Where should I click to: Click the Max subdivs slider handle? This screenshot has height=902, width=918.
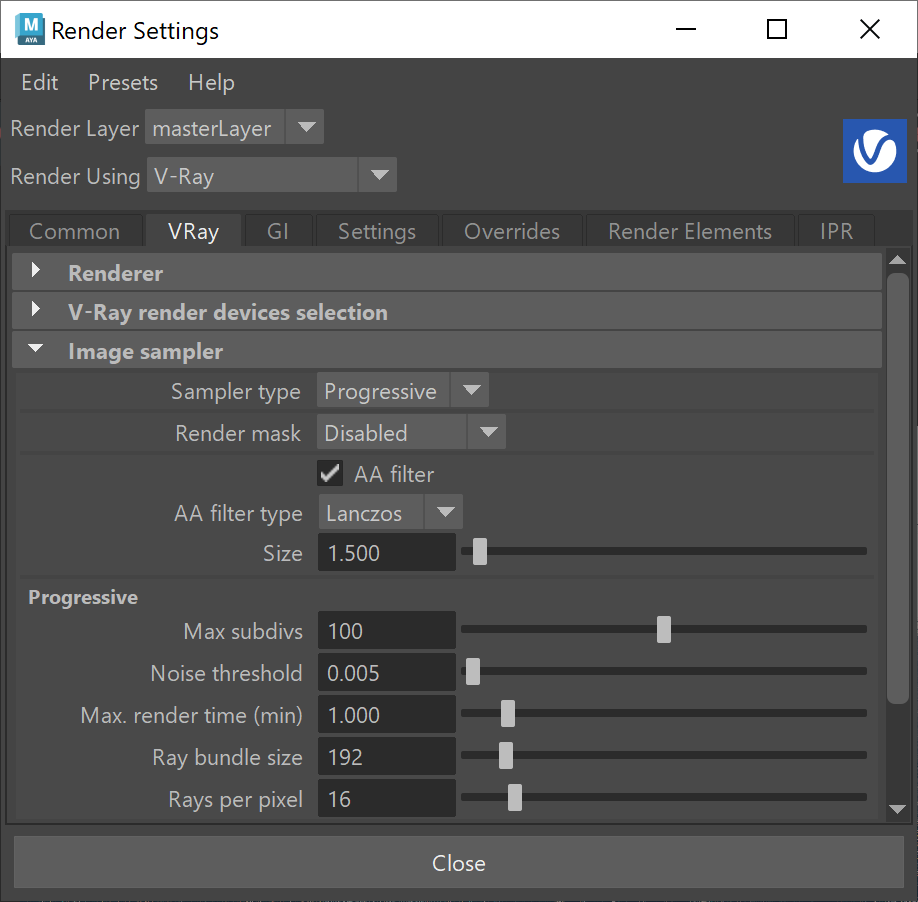663,629
